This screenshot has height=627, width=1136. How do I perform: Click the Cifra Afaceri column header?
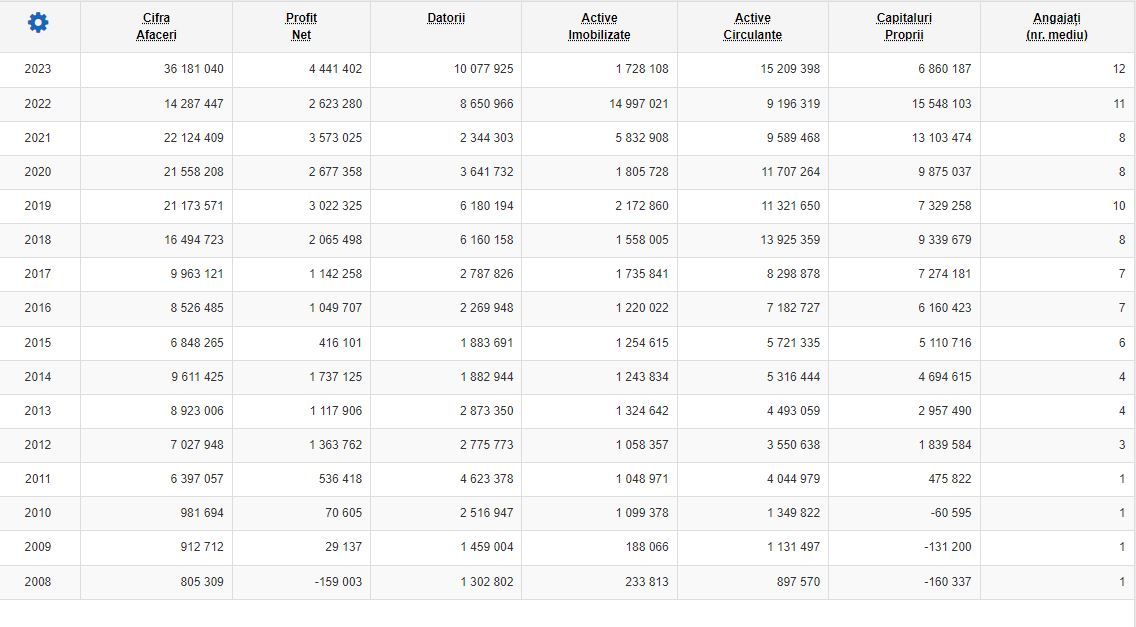click(156, 26)
